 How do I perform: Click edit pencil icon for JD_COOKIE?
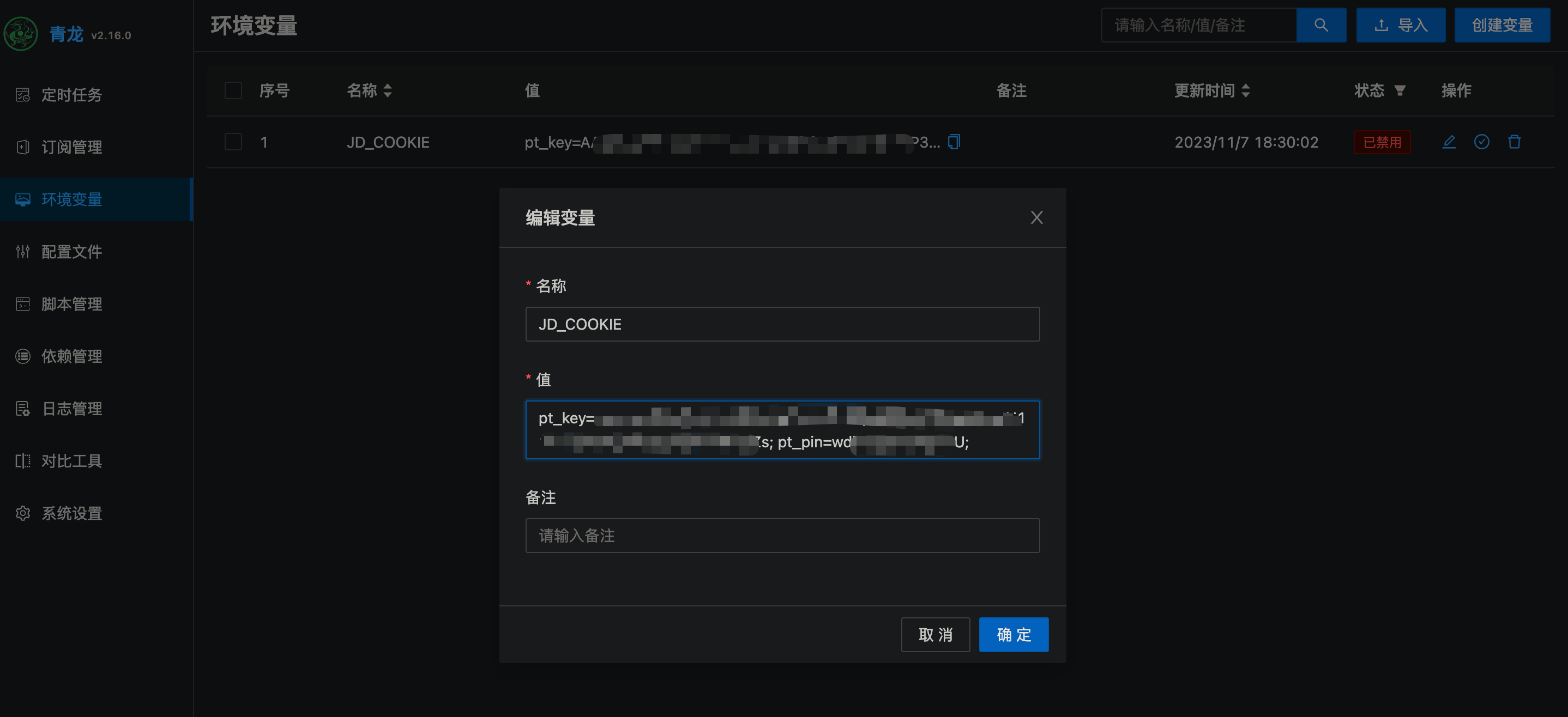click(x=1449, y=142)
